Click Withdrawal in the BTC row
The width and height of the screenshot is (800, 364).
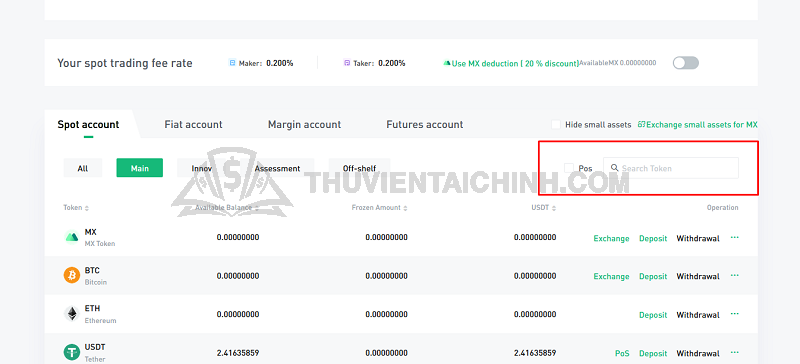pyautogui.click(x=698, y=276)
